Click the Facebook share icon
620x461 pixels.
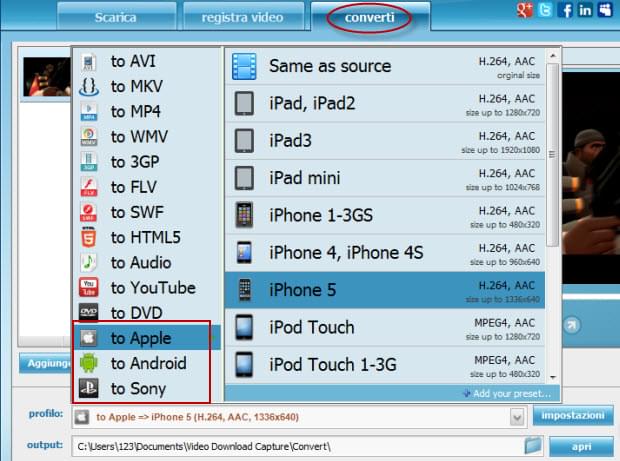[x=565, y=9]
